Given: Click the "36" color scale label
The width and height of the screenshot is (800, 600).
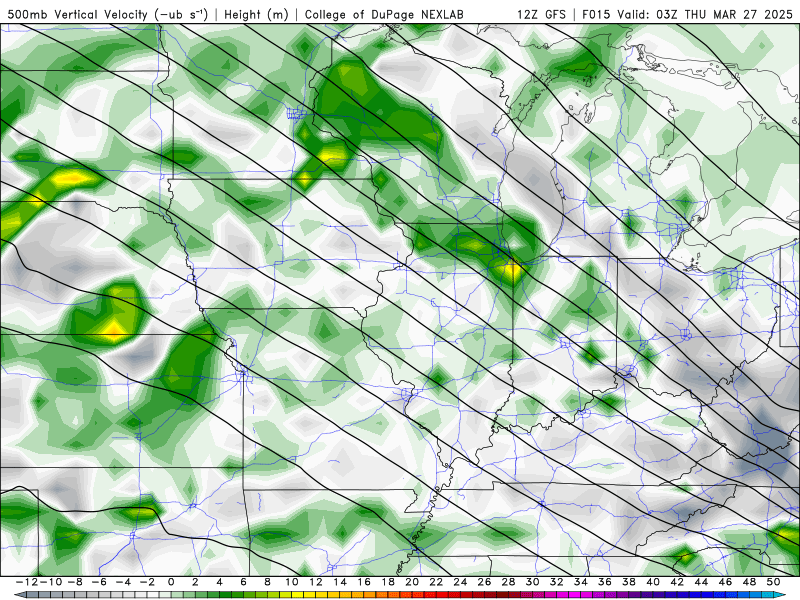Looking at the screenshot, I should click(x=605, y=582).
